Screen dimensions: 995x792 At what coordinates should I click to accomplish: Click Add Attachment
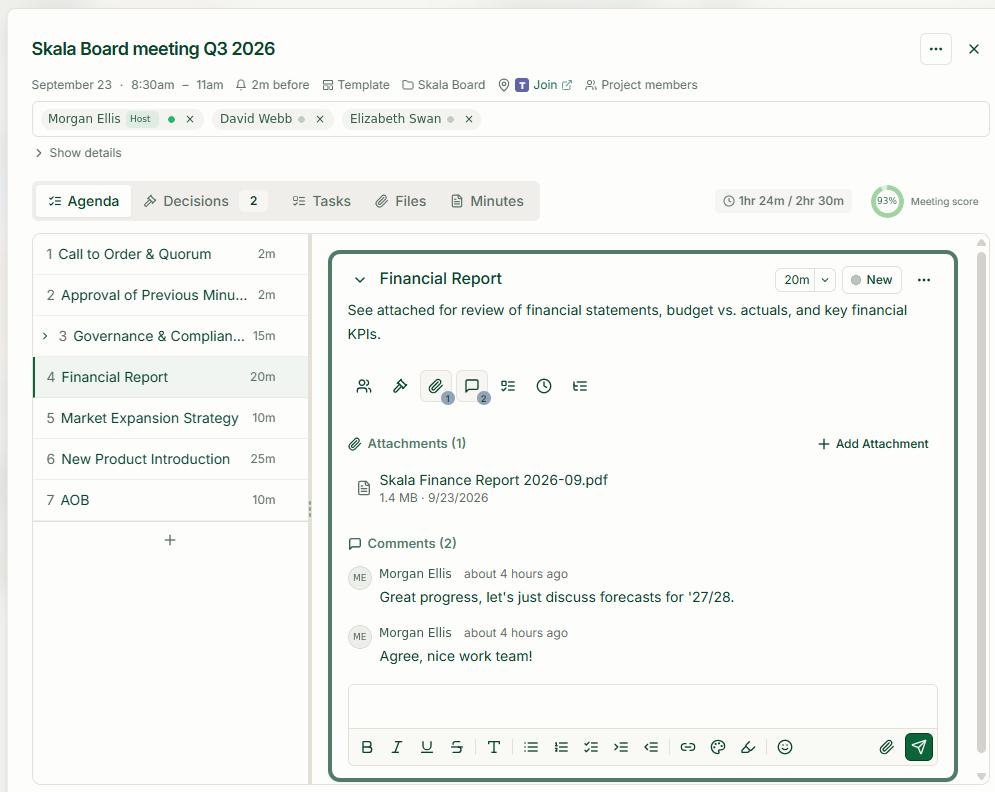click(x=873, y=444)
